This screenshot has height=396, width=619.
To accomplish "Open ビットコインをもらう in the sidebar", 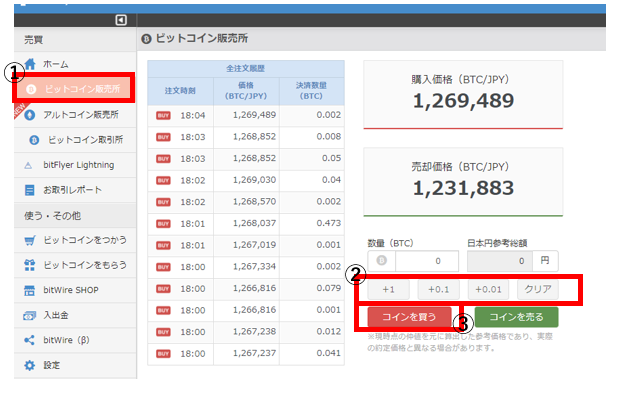I will [x=75, y=265].
